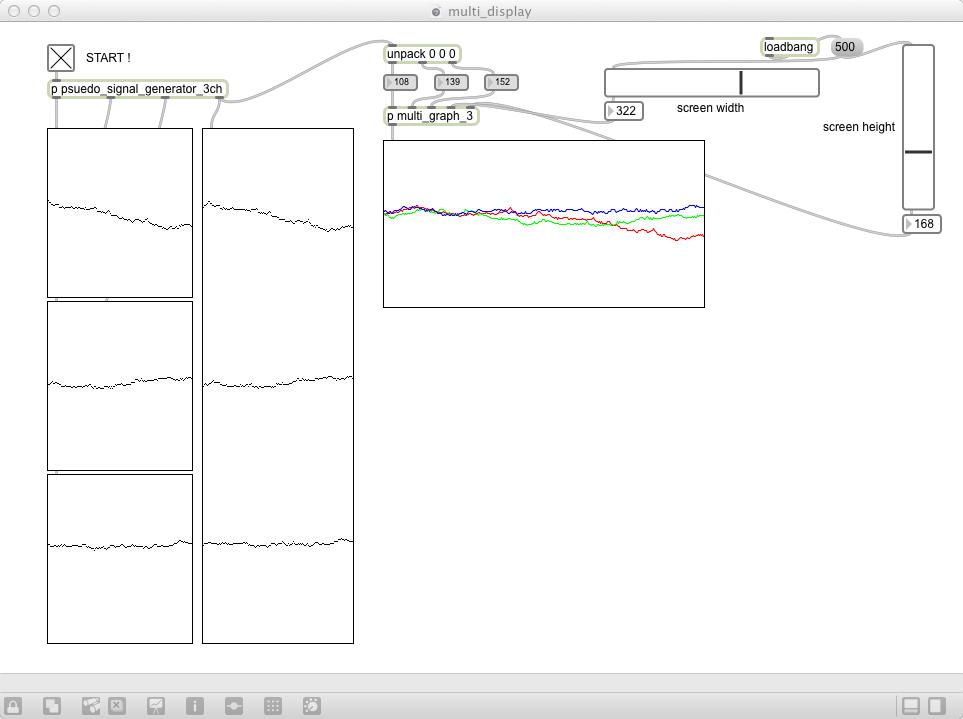Click the clear (X) icon in bottom toolbar

(117, 706)
